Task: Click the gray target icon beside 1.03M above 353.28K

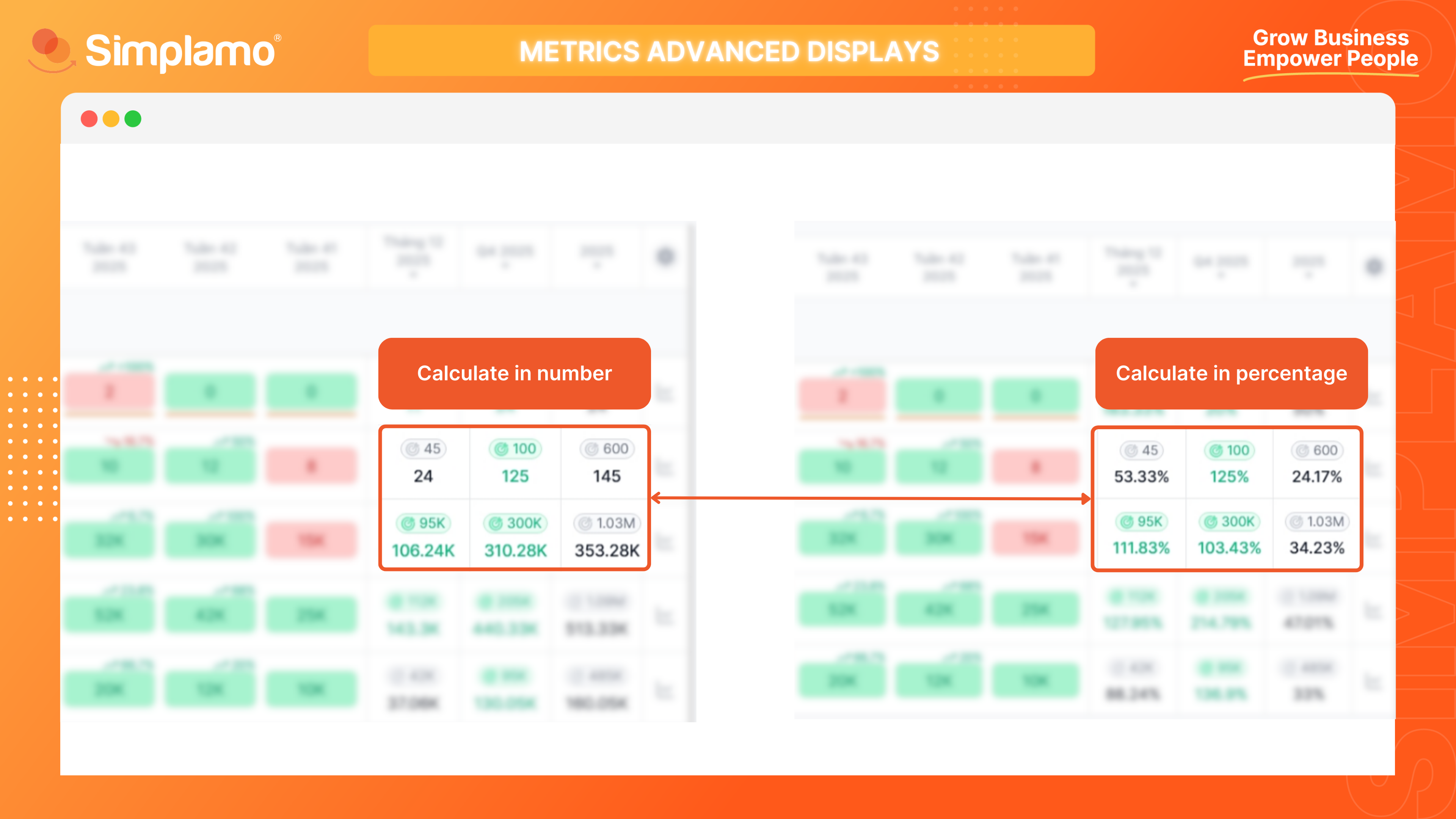Action: (585, 523)
